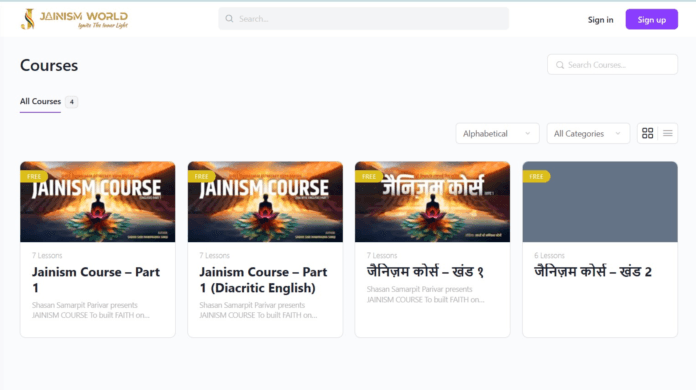Viewport: 696px width, 390px height.
Task: Click the title जैनिज़म कोर्स – खंड १
Action: click(425, 271)
